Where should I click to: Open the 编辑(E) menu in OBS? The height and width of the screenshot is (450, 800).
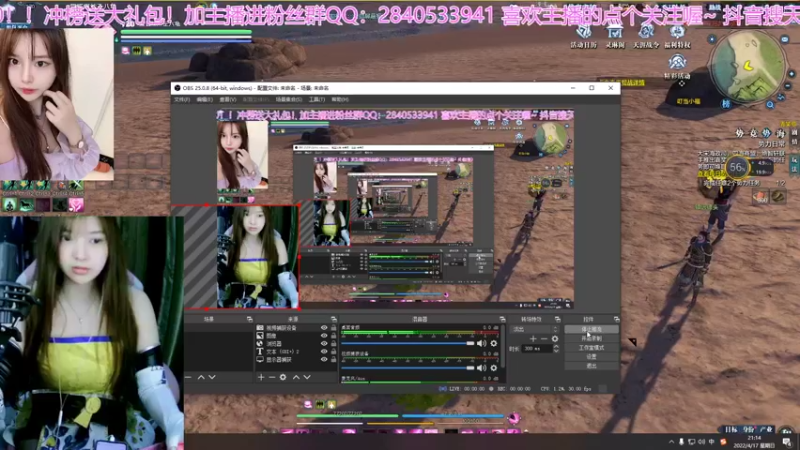(x=204, y=99)
